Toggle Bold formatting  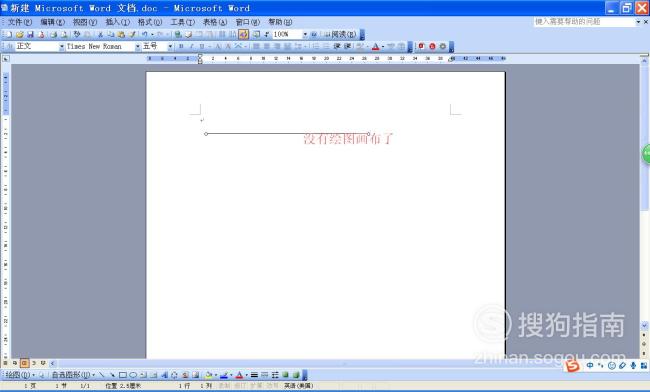tap(181, 46)
